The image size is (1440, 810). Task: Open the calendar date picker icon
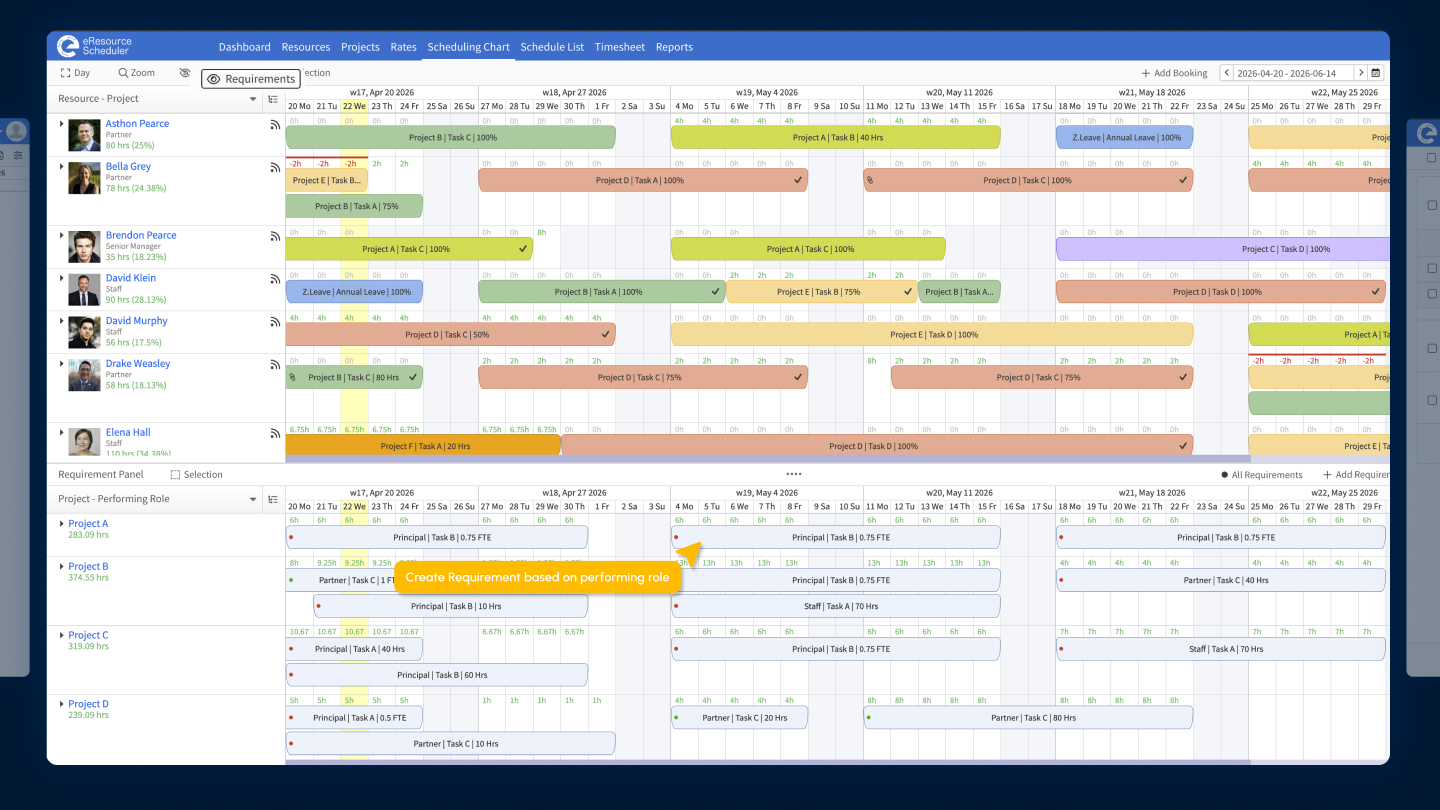pos(1376,73)
